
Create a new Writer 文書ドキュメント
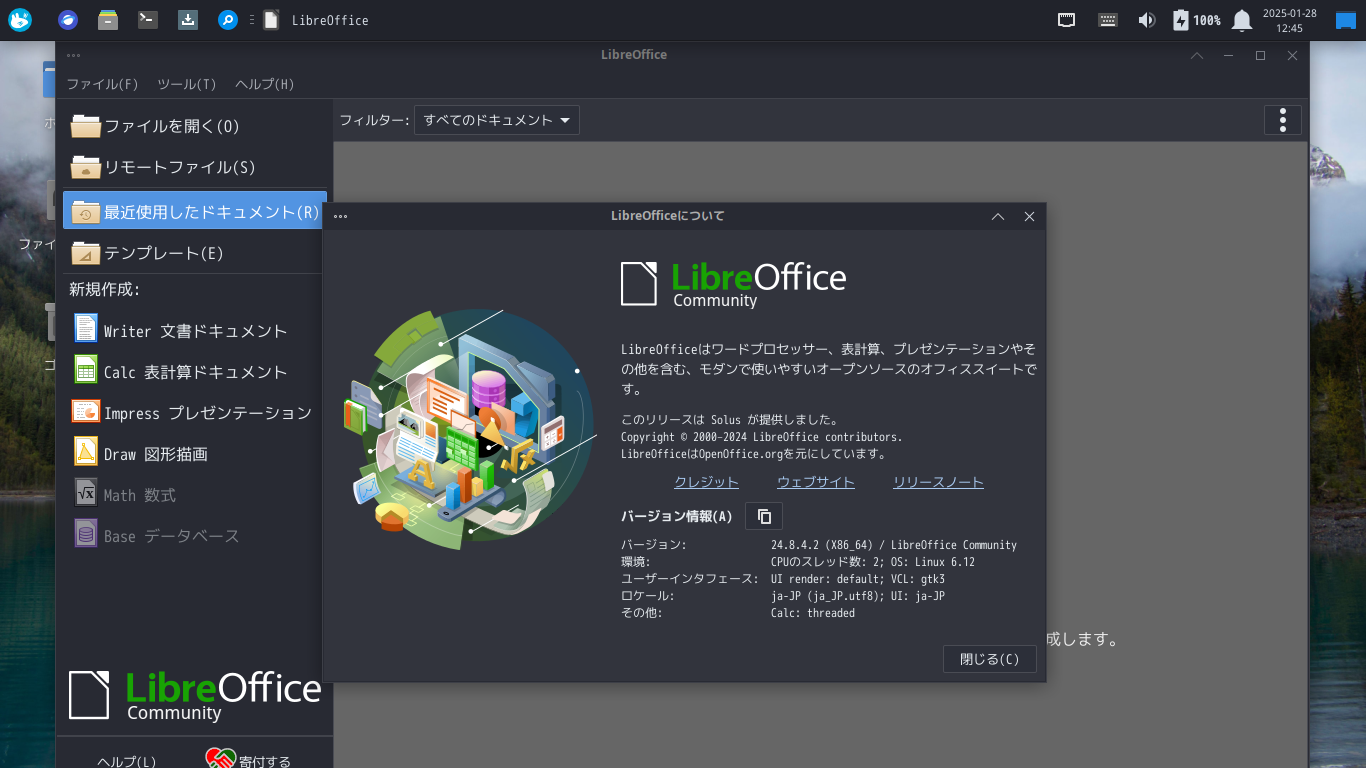click(194, 330)
